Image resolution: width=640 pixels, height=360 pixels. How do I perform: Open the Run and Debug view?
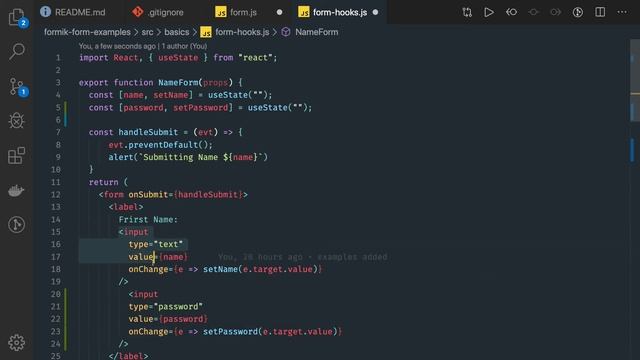click(17, 121)
